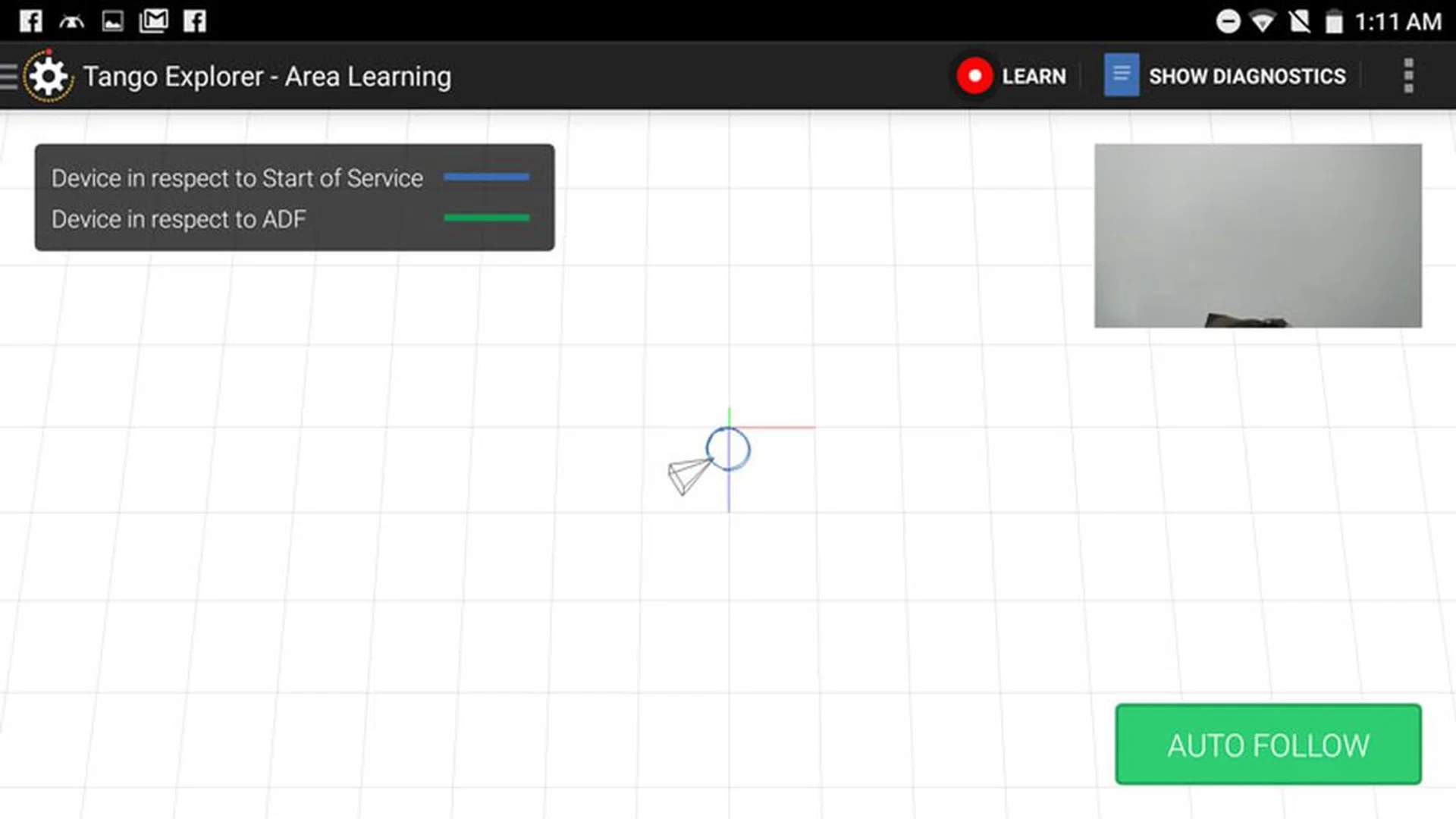Tap the battery status icon
This screenshot has height=819, width=1456.
pyautogui.click(x=1334, y=21)
